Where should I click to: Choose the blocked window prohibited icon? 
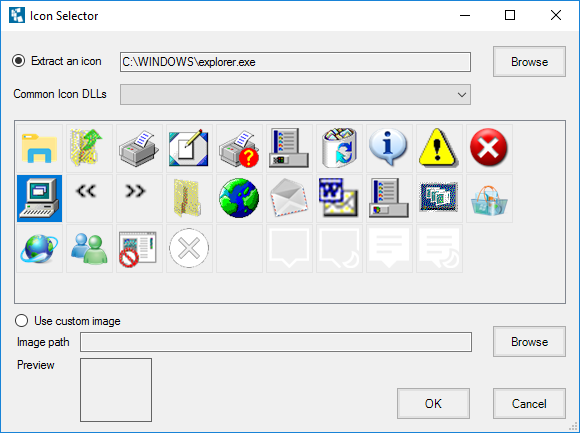click(139, 248)
